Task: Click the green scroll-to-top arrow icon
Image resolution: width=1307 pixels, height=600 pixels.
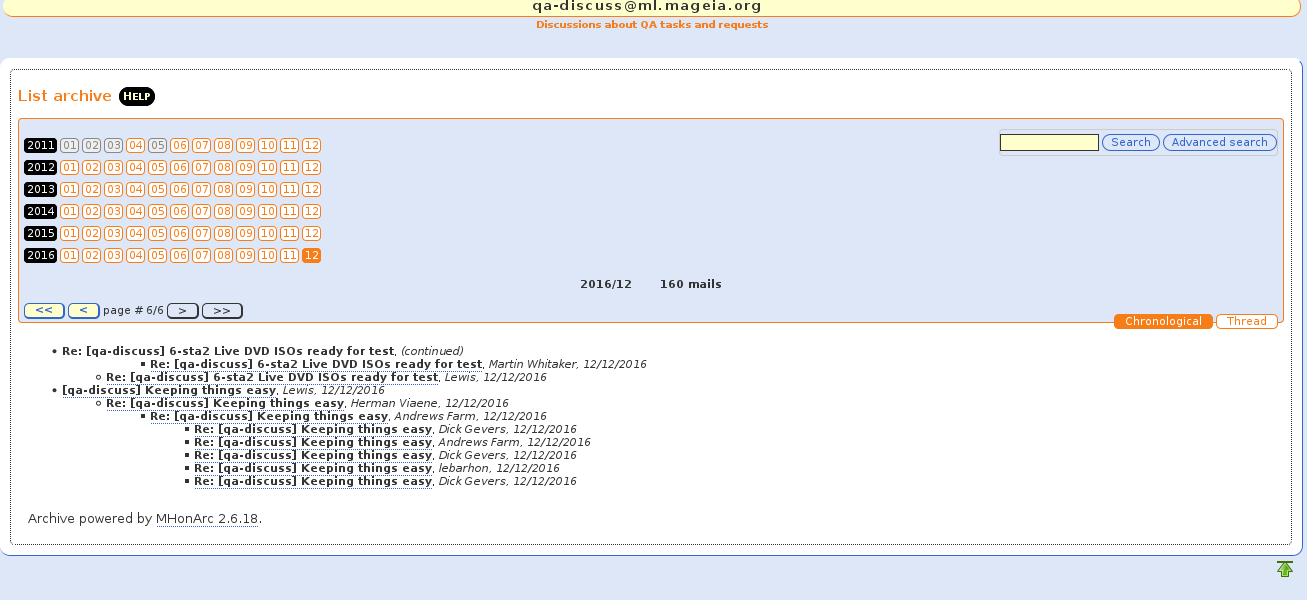Action: [x=1285, y=569]
